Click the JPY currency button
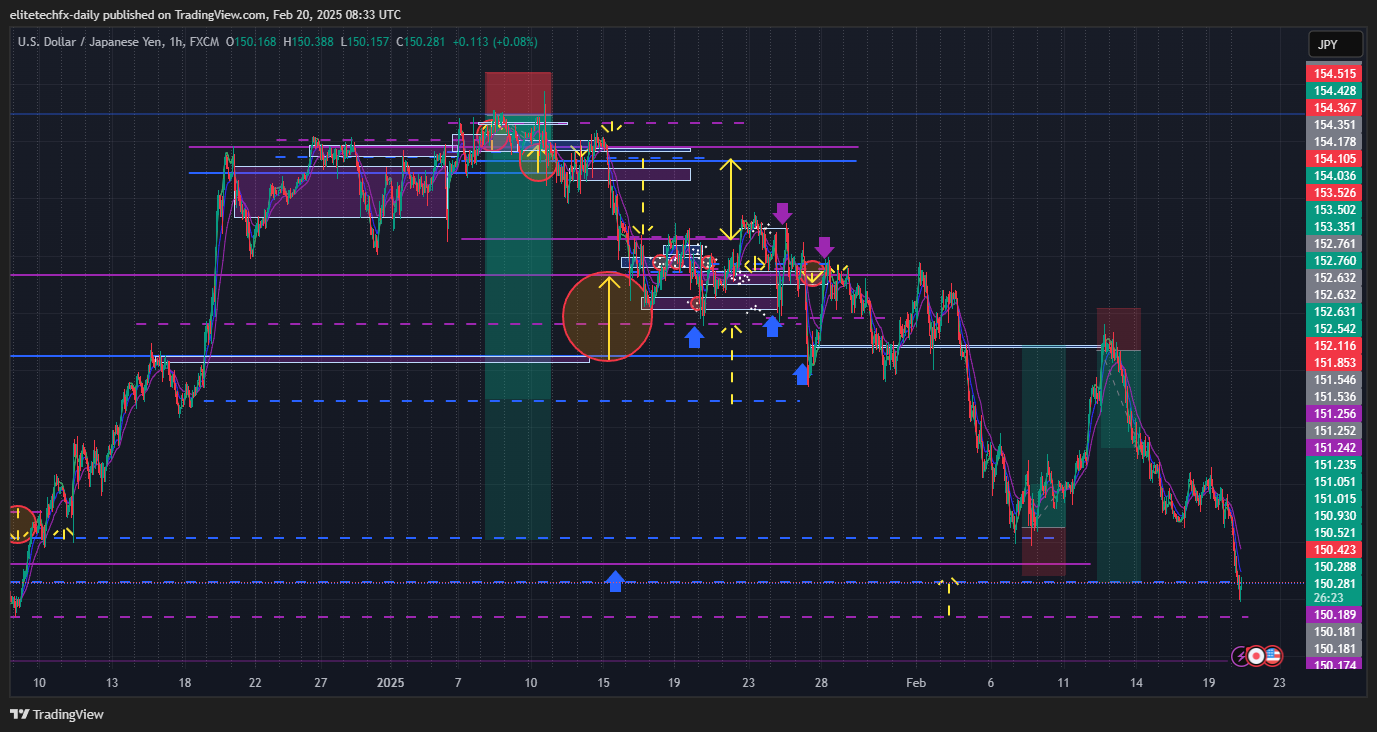The height and width of the screenshot is (732, 1377). click(x=1336, y=45)
